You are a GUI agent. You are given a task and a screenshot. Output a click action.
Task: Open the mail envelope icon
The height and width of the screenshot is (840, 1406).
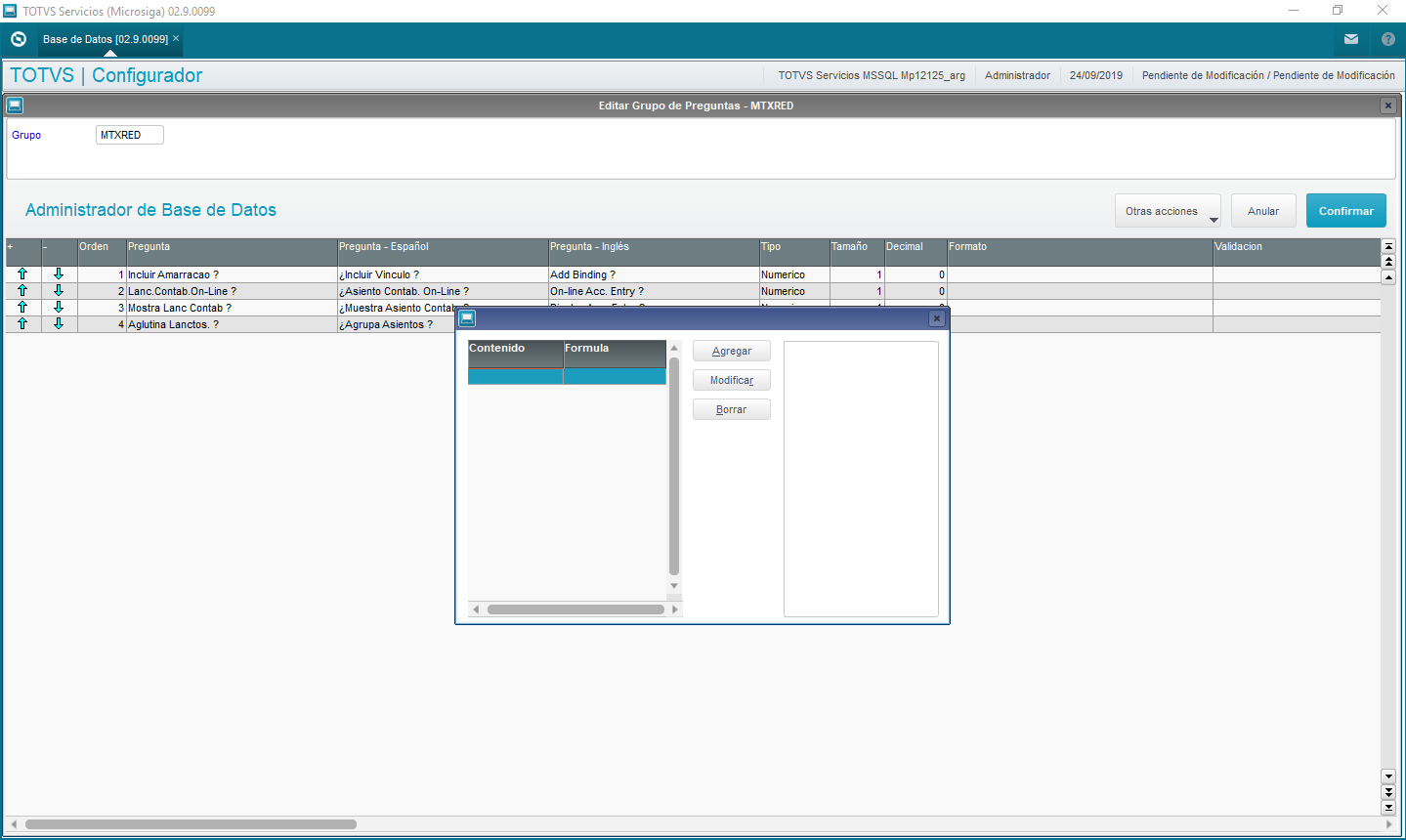1351,39
